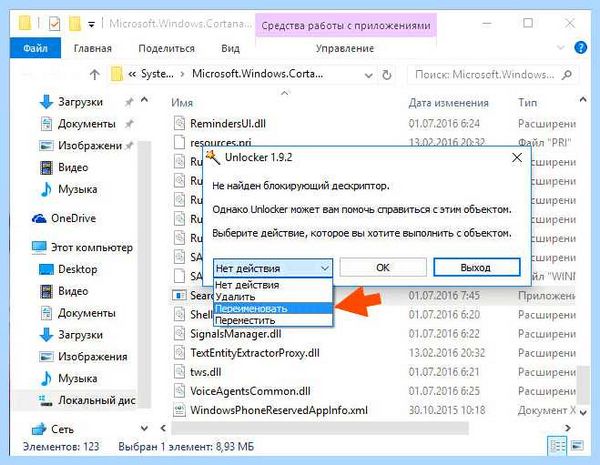Select Сеть in navigation pane
The height and width of the screenshot is (465, 600).
pyautogui.click(x=62, y=429)
